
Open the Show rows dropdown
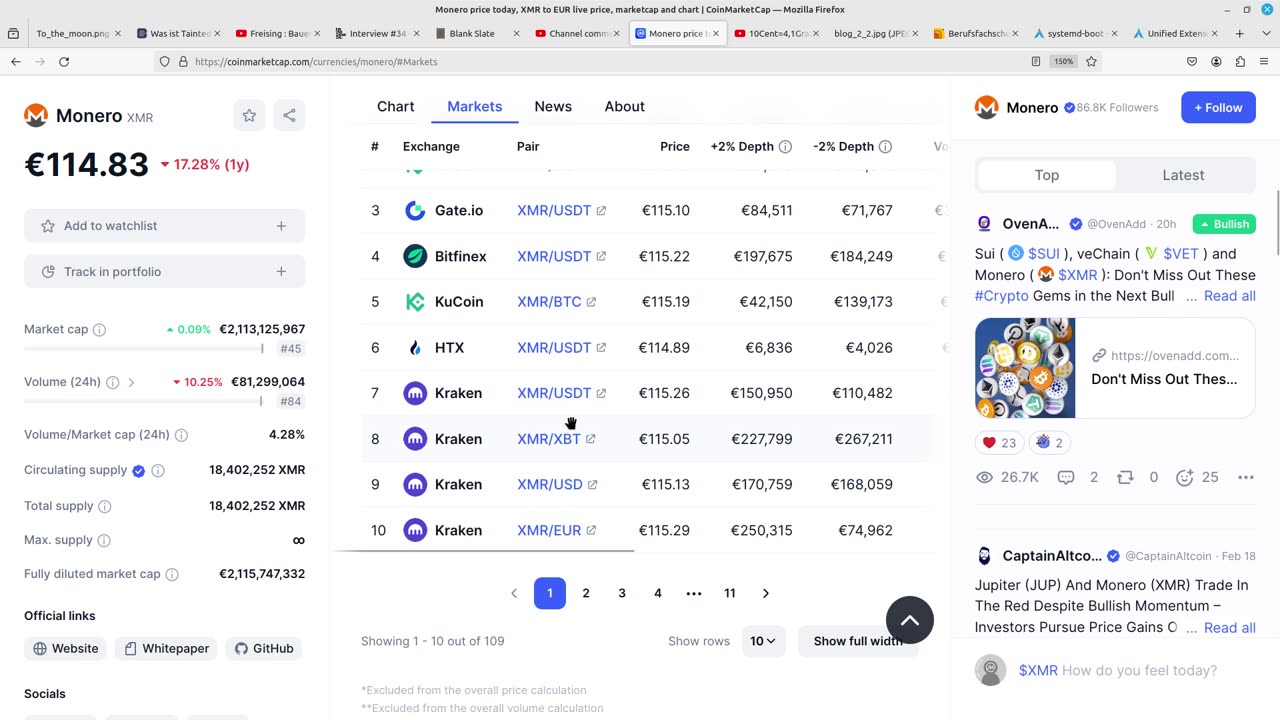[763, 641]
